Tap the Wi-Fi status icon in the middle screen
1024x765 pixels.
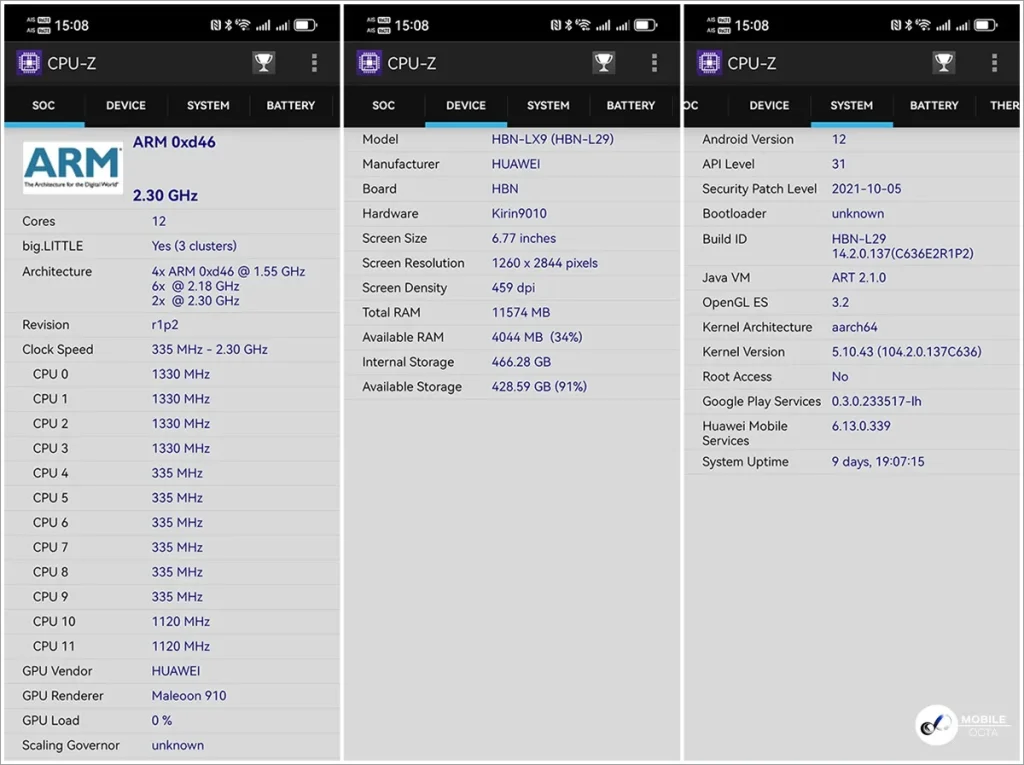[583, 25]
